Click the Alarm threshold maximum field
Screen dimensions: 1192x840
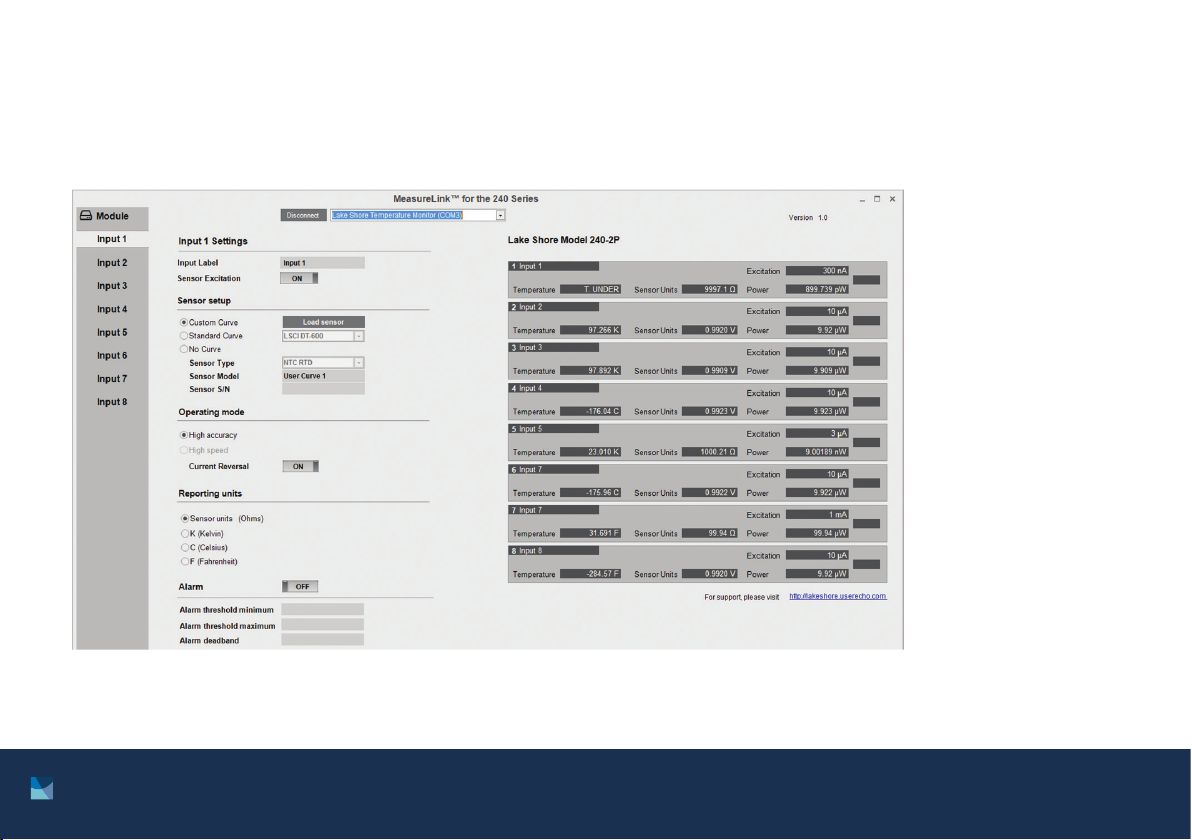(322, 625)
